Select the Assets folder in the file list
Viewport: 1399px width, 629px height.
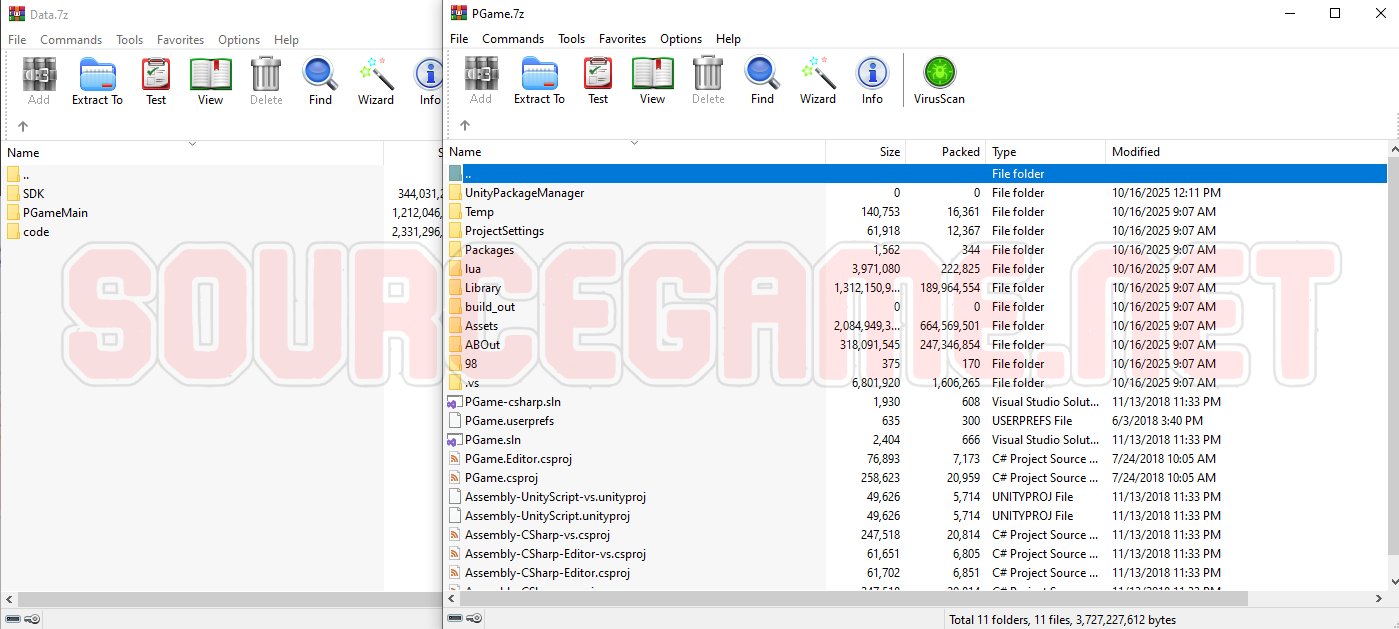tap(481, 326)
